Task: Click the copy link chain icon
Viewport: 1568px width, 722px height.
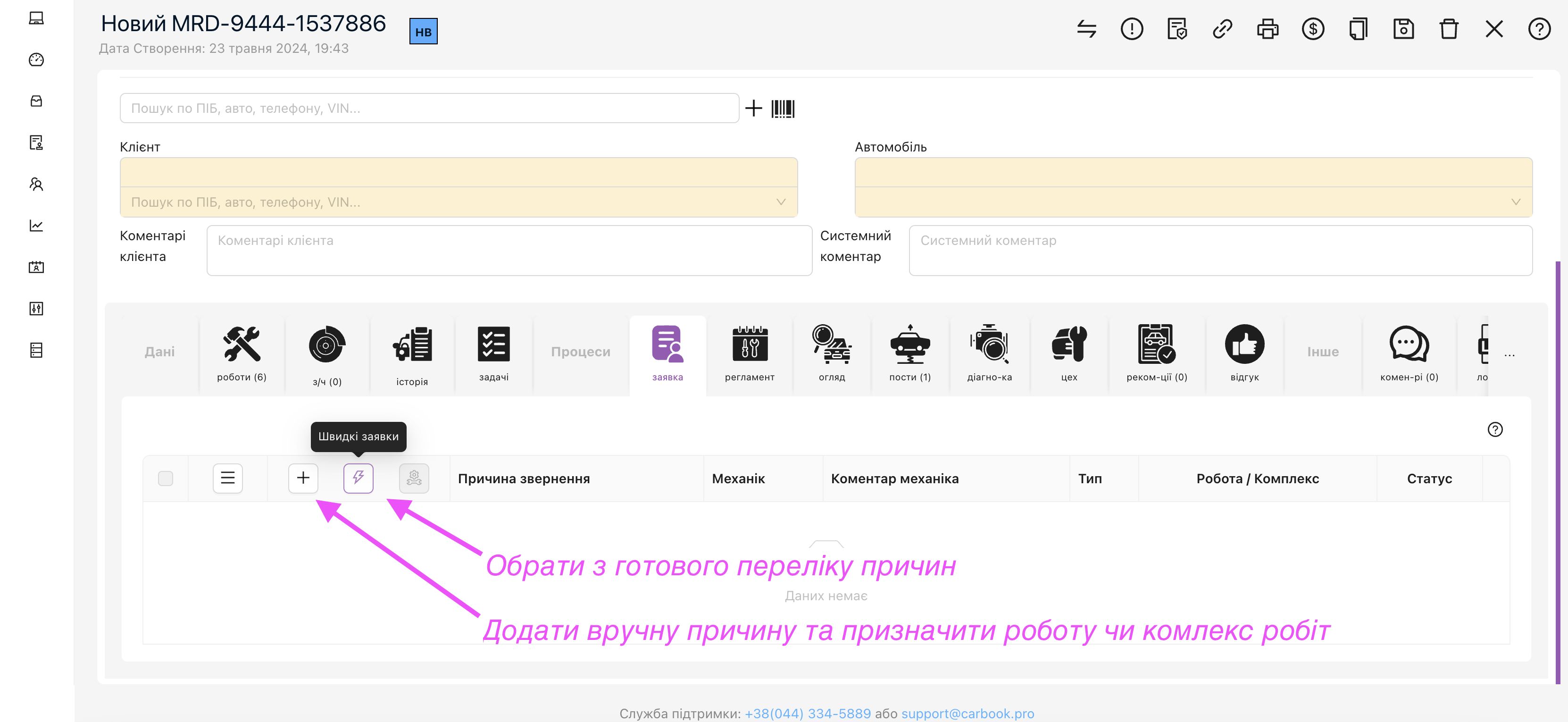Action: point(1222,29)
